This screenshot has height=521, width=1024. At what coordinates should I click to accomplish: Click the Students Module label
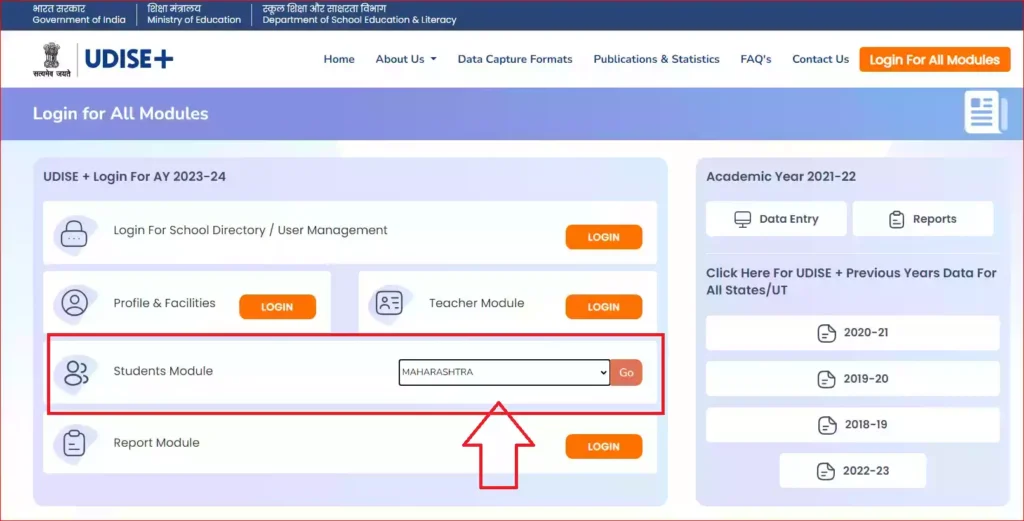163,371
